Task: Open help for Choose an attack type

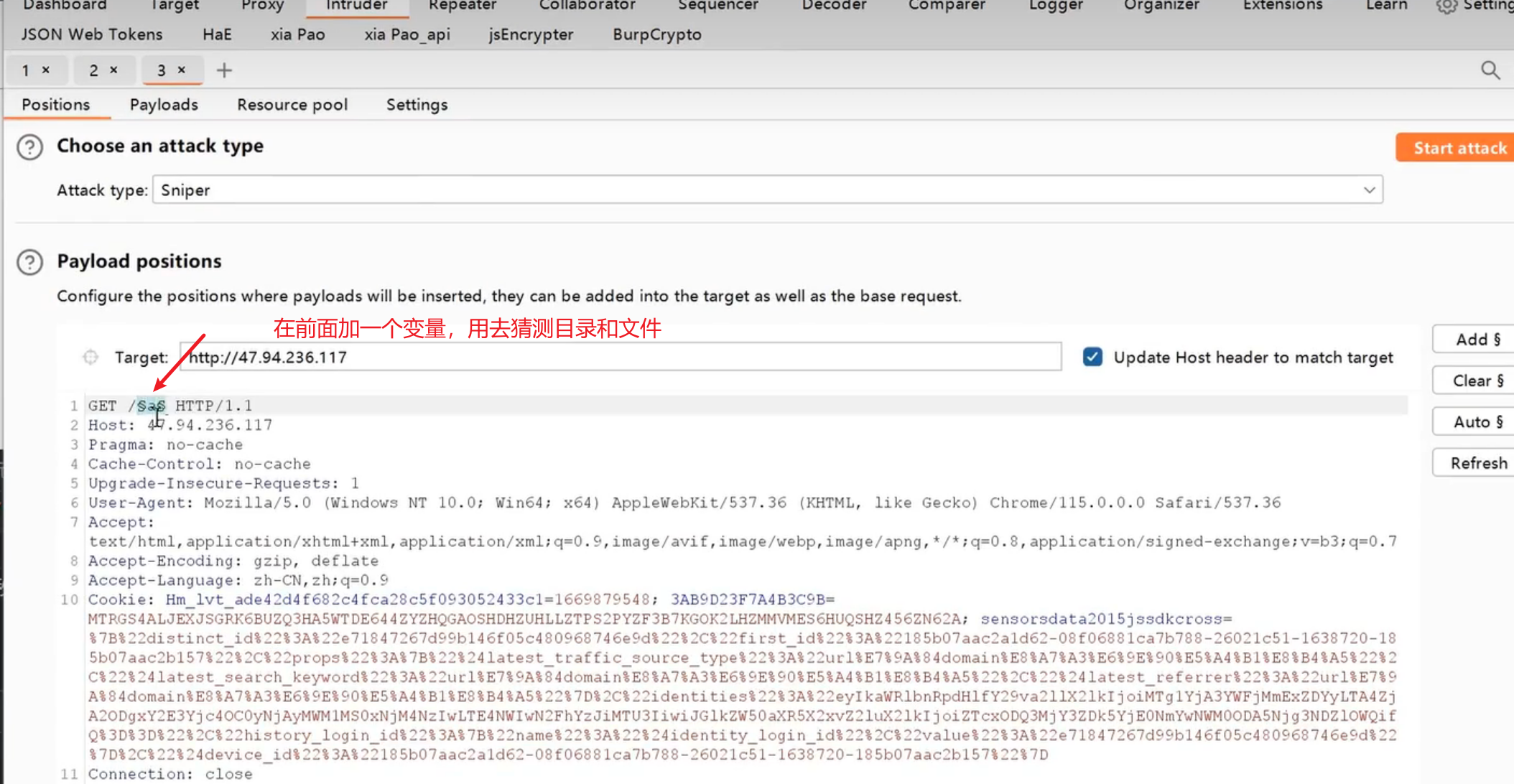Action: (x=30, y=147)
